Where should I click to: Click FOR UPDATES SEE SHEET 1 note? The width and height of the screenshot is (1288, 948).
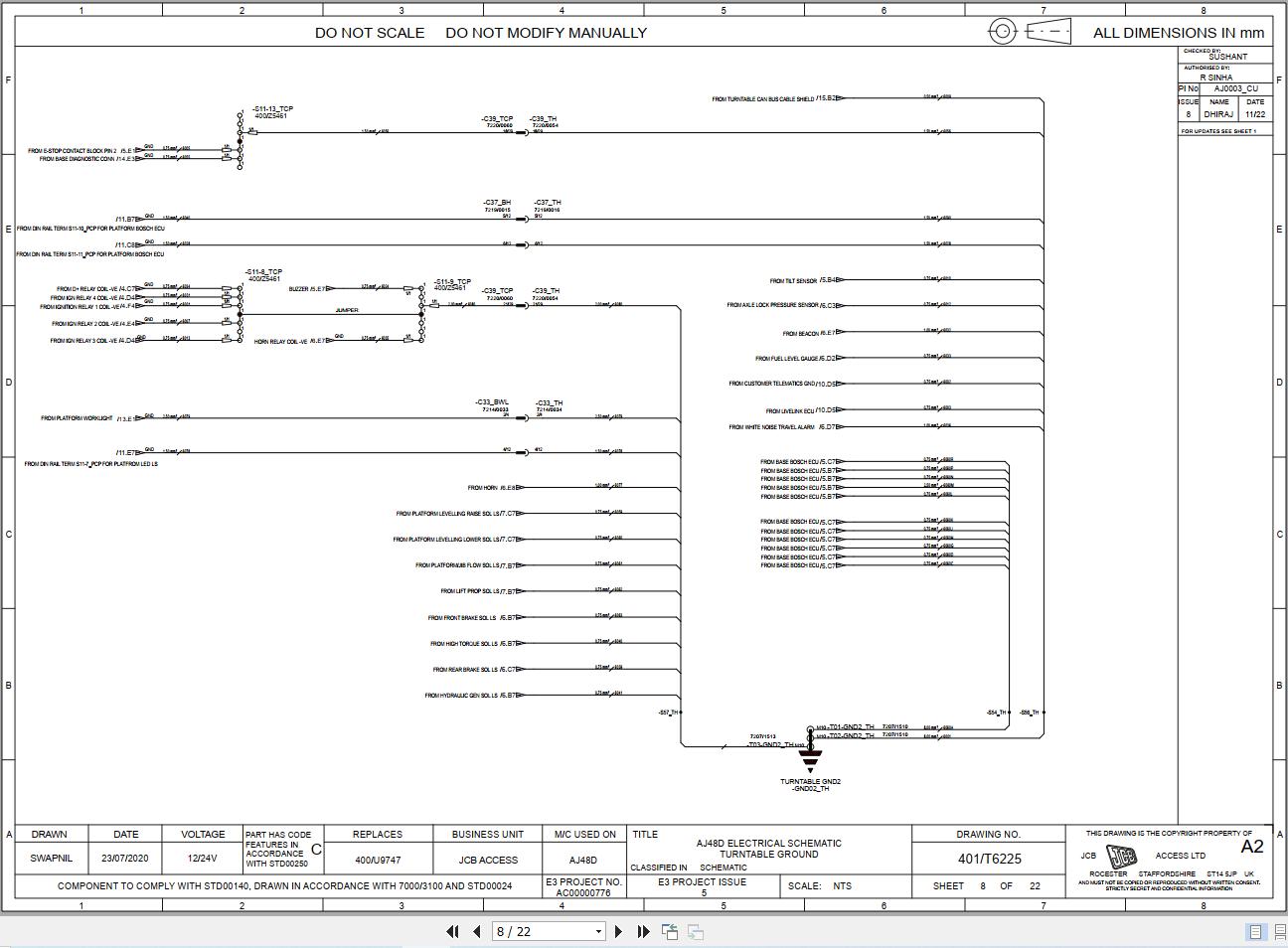click(1218, 131)
